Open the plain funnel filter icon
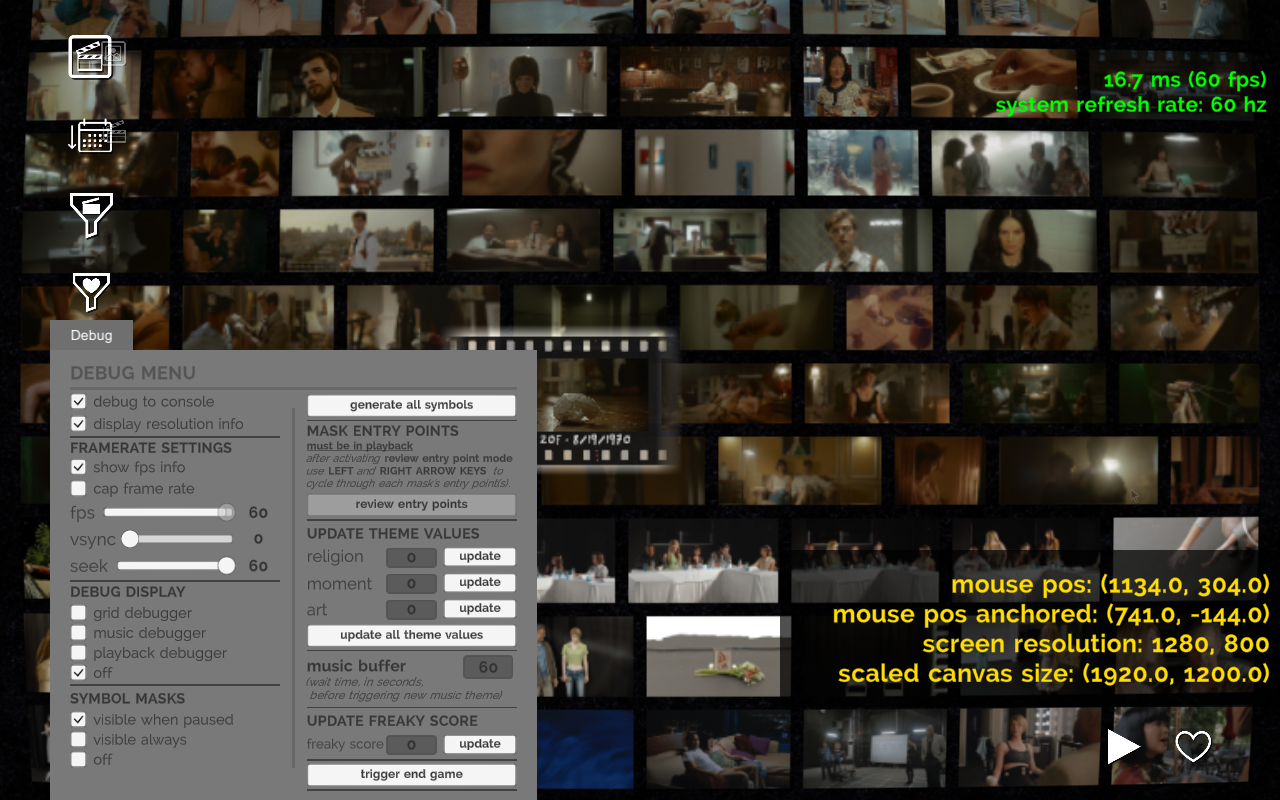The height and width of the screenshot is (800, 1280). [x=91, y=215]
